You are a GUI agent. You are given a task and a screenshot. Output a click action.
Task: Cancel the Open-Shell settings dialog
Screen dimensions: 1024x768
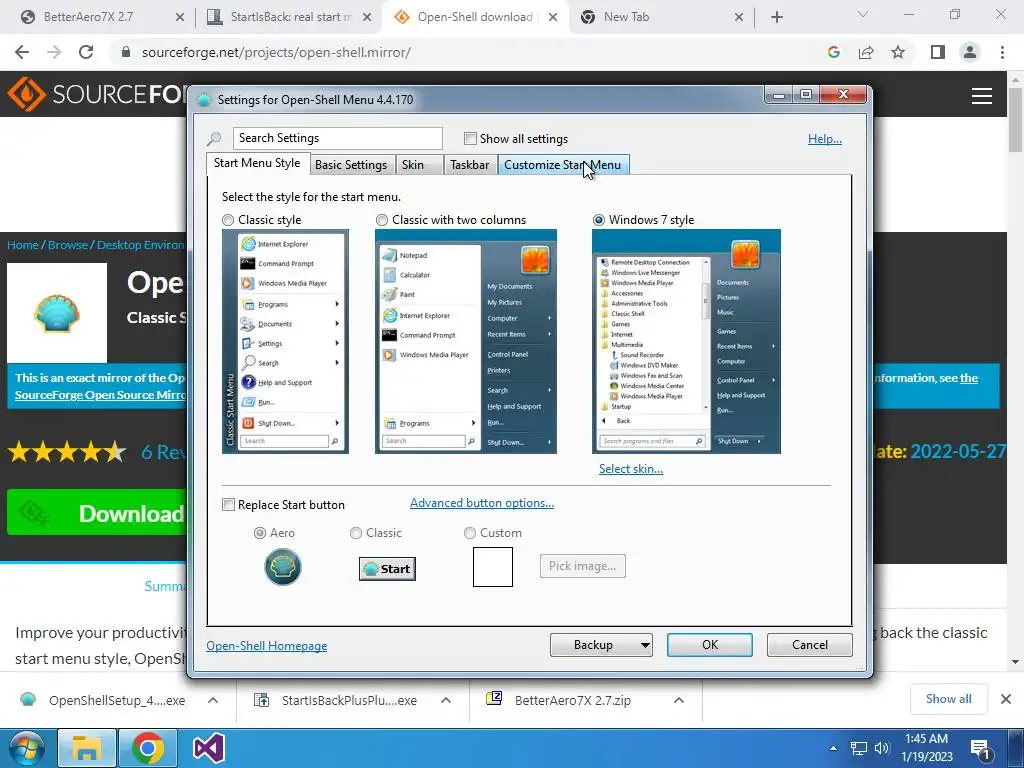810,645
